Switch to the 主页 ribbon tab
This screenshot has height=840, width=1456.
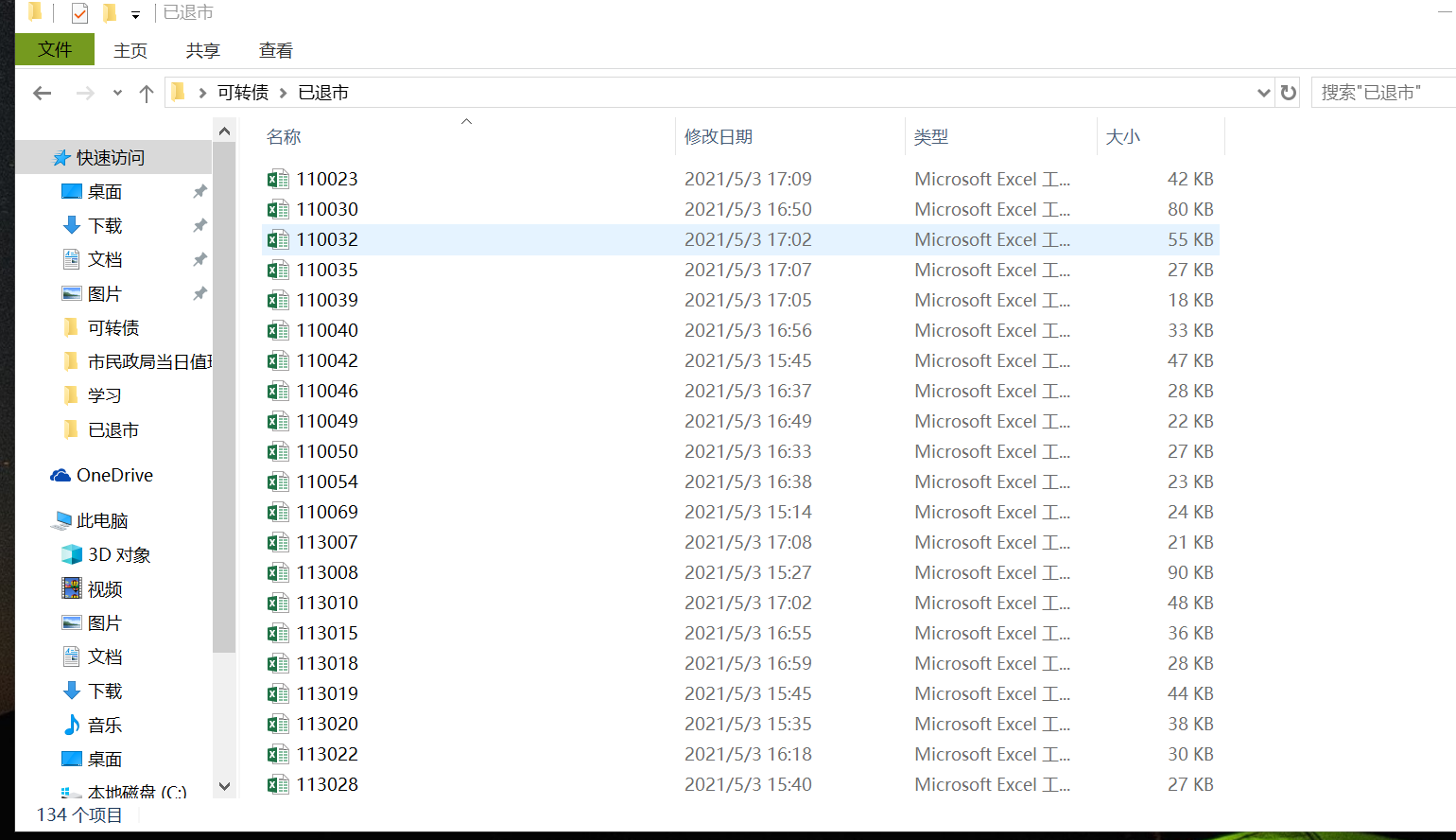[130, 50]
